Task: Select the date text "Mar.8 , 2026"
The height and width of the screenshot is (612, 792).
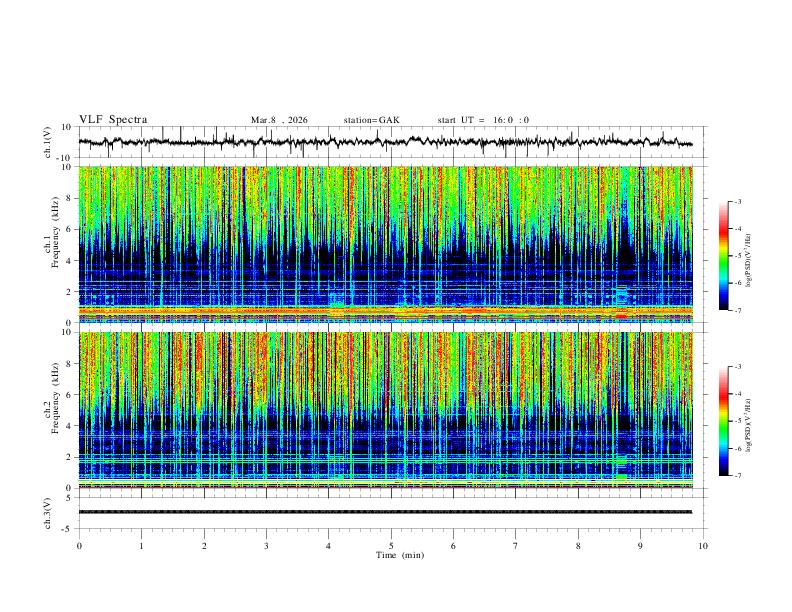Action: click(279, 120)
